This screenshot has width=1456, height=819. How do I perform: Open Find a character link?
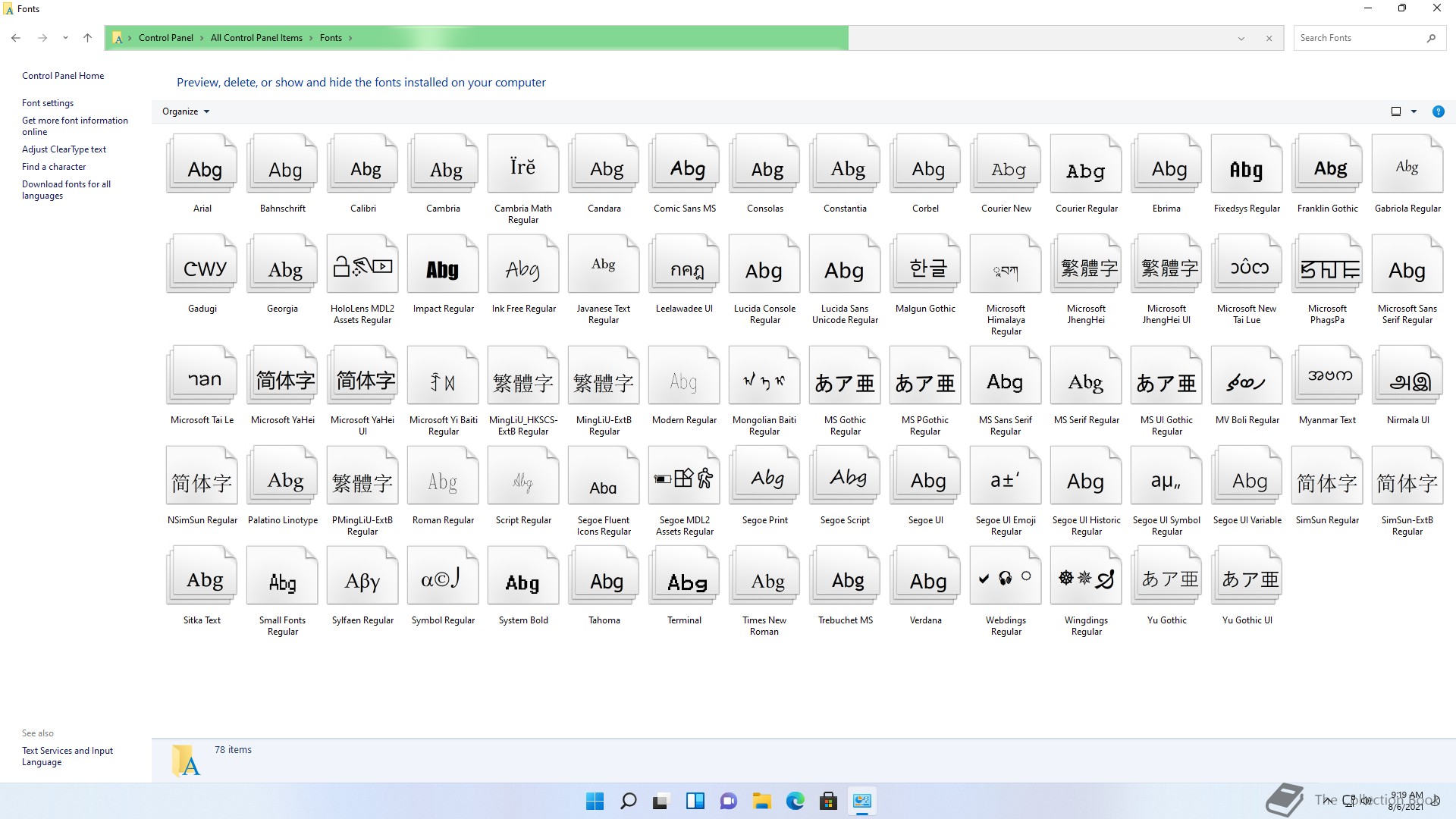coord(54,167)
